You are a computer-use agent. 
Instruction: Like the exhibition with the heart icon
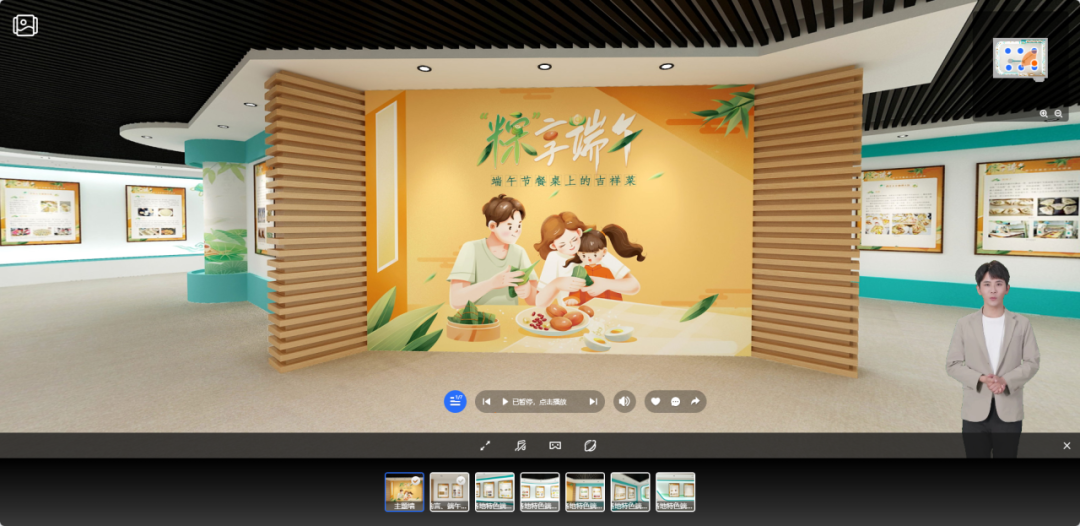656,402
